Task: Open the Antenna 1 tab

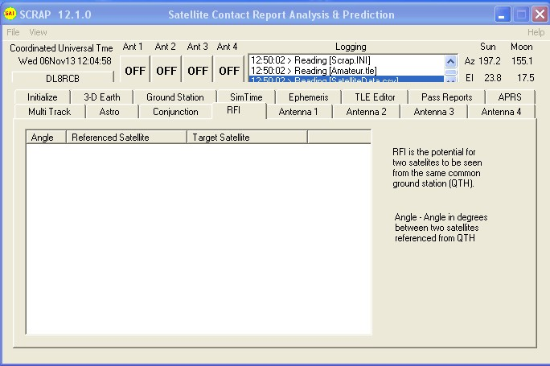Action: (x=298, y=112)
